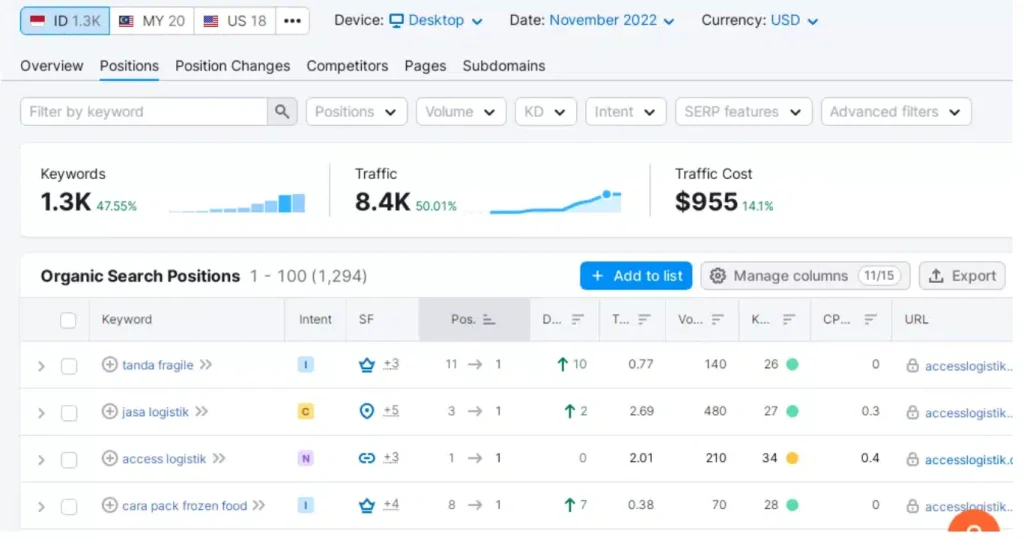Open the SERP features filter dropdown
The width and height of the screenshot is (1024, 539).
click(743, 112)
